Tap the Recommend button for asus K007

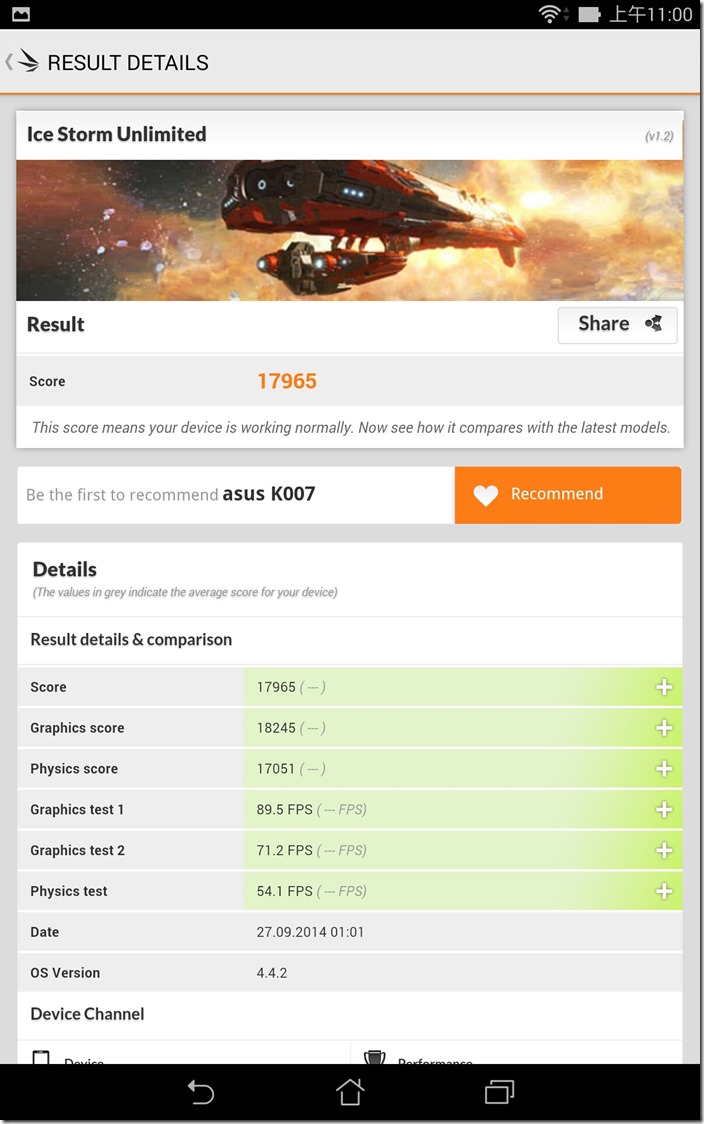coord(568,494)
